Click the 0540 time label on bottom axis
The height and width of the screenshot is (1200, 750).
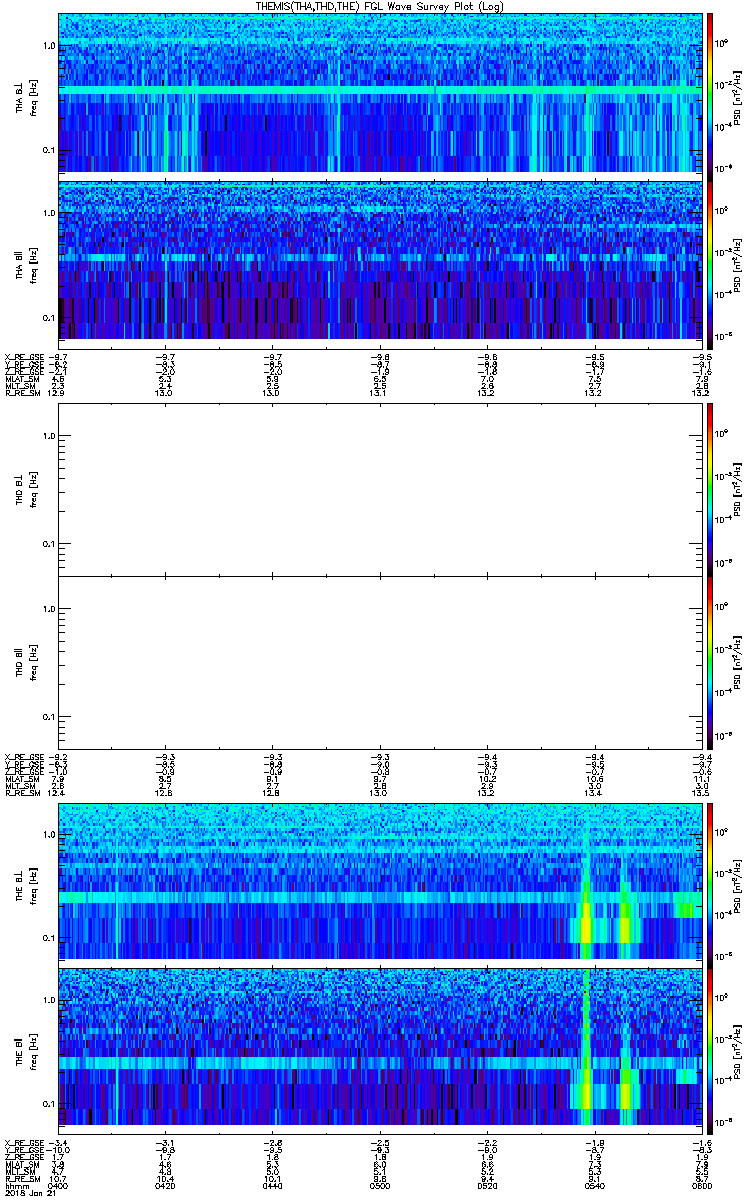click(595, 1185)
